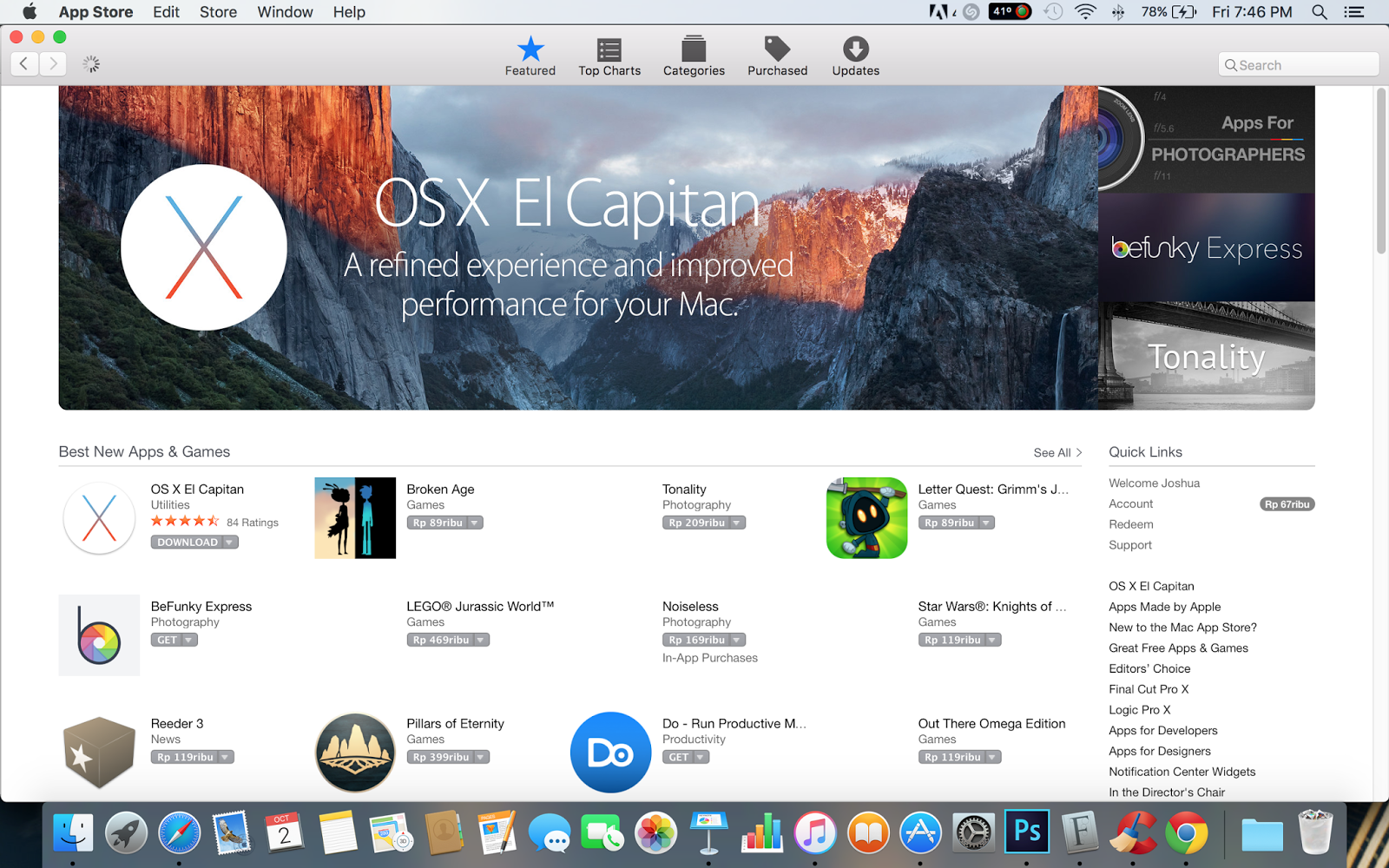Open the Edit menu
The height and width of the screenshot is (868, 1389).
[166, 12]
